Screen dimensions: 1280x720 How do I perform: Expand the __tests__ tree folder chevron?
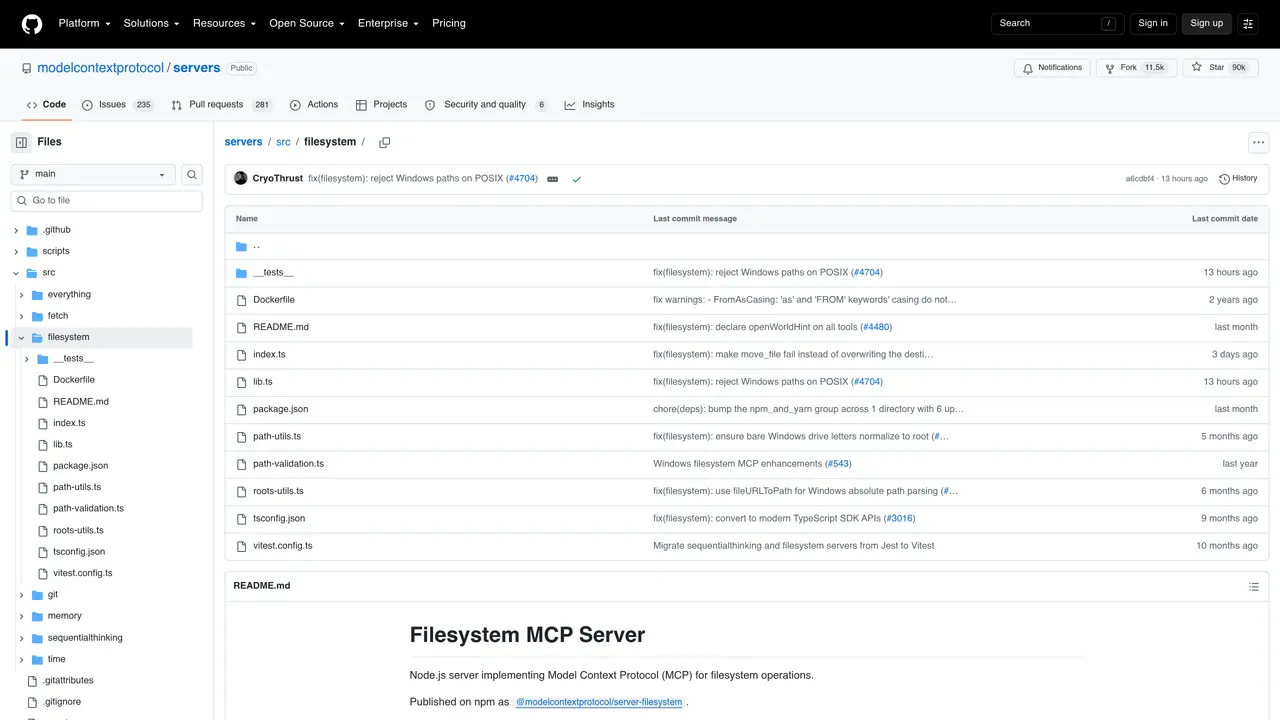point(27,359)
